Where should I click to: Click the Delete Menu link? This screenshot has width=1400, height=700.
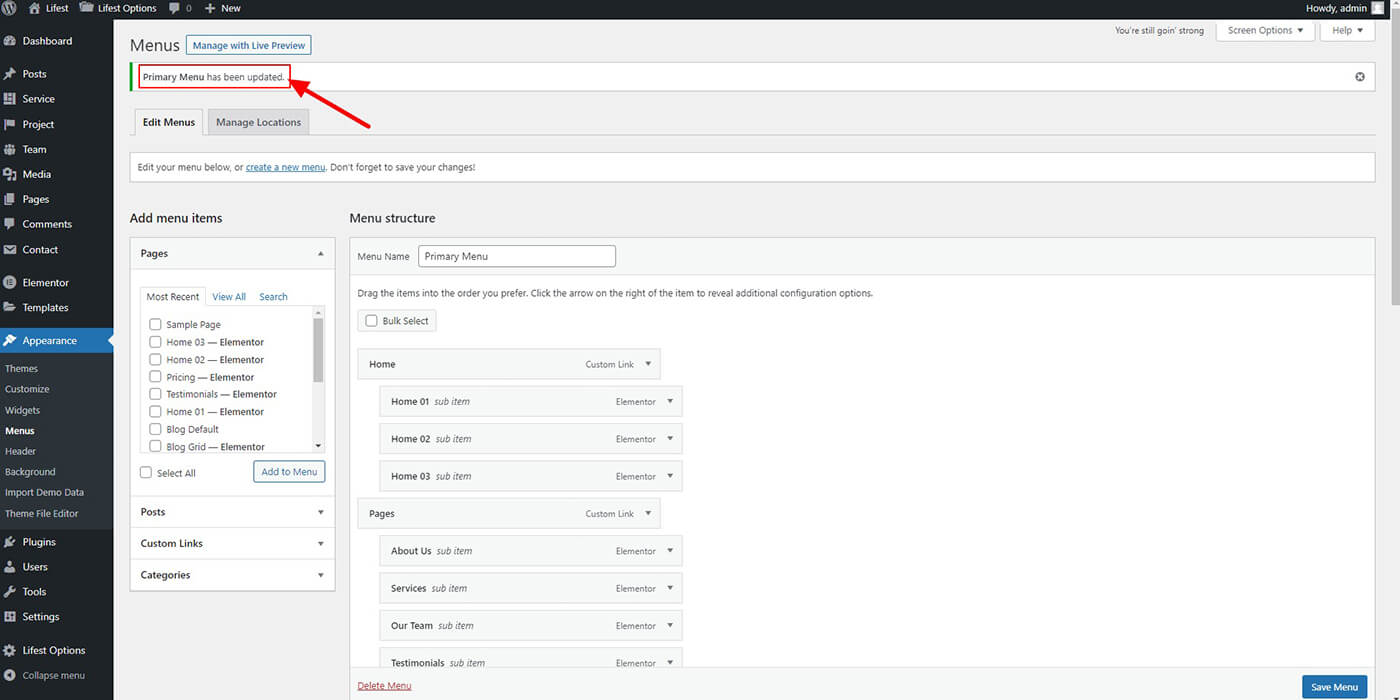[x=384, y=686]
